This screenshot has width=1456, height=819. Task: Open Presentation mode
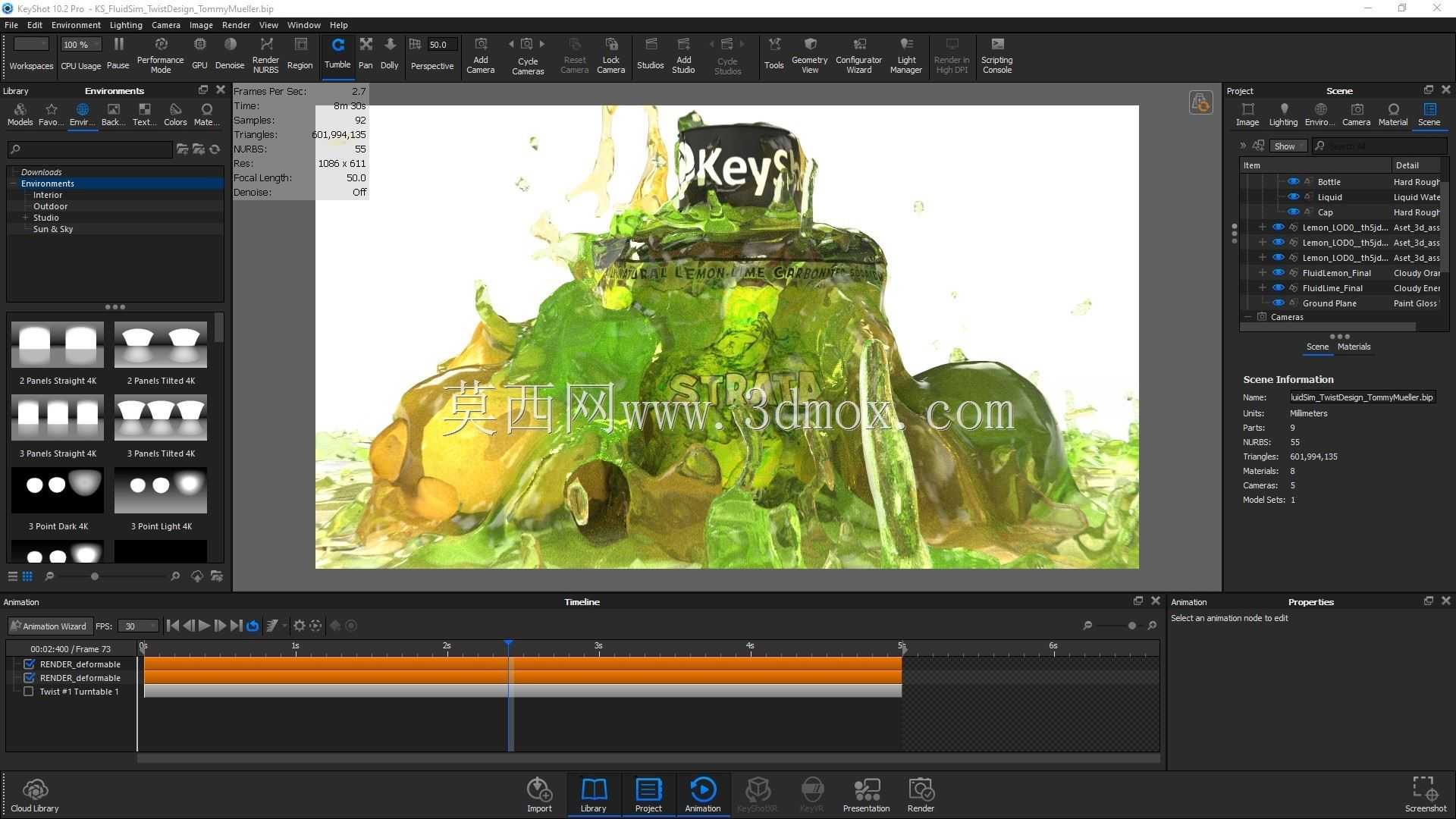867,795
